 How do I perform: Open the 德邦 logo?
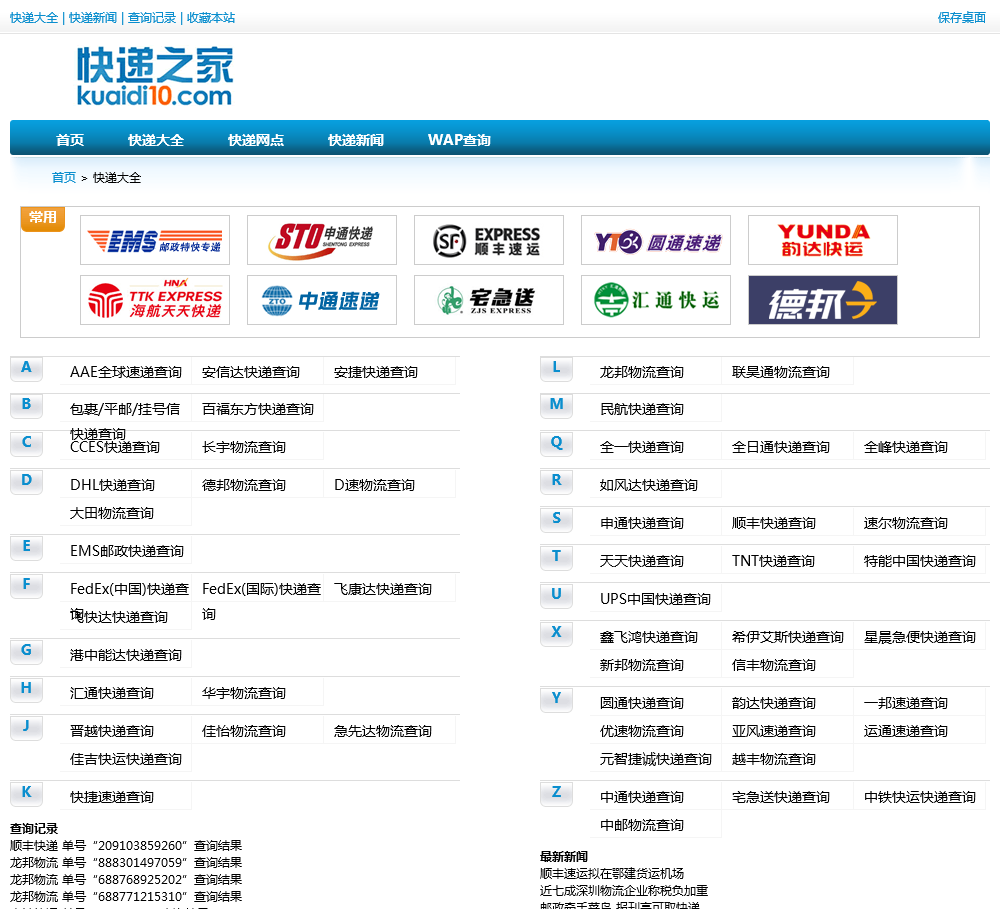coord(823,300)
